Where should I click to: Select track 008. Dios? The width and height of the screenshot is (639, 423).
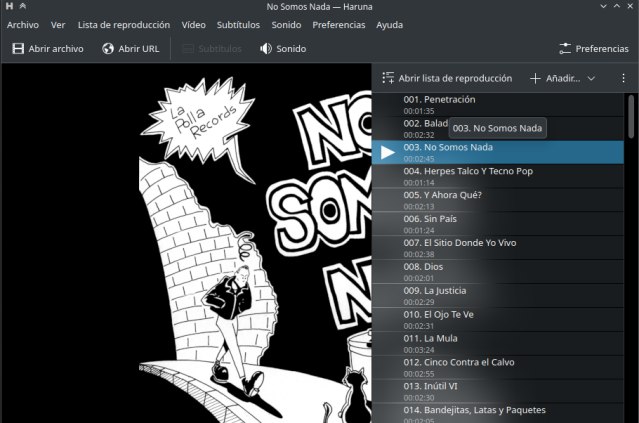click(x=498, y=272)
